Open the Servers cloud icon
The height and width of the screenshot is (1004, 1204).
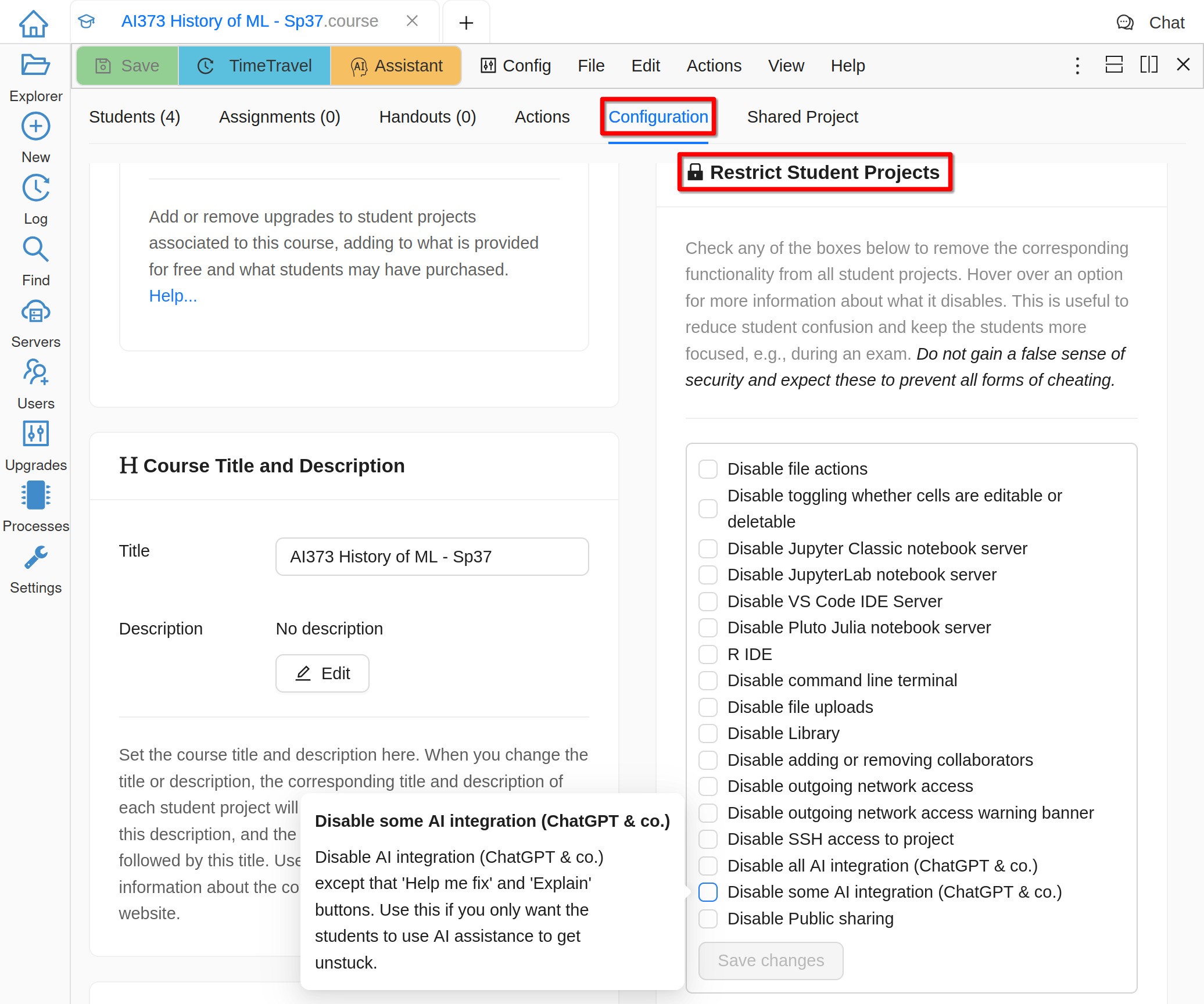(x=35, y=312)
